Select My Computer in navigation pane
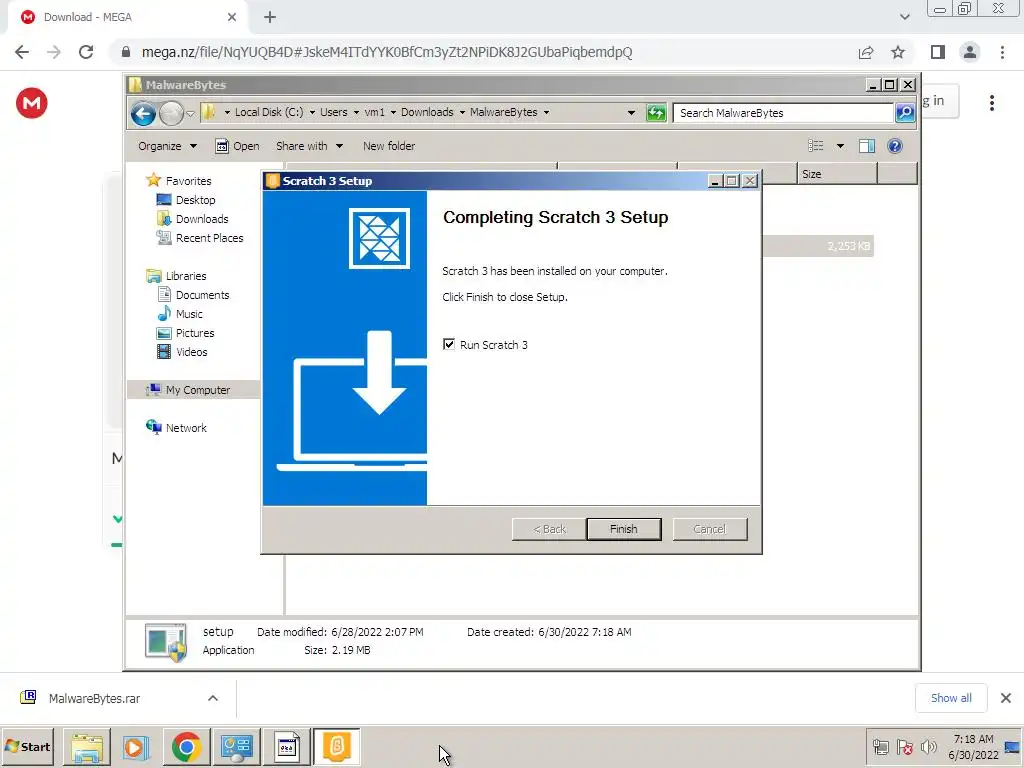1024x768 pixels. (x=197, y=390)
